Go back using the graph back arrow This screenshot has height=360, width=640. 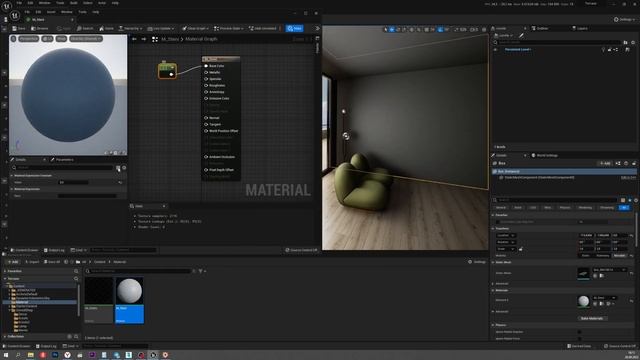[134, 39]
